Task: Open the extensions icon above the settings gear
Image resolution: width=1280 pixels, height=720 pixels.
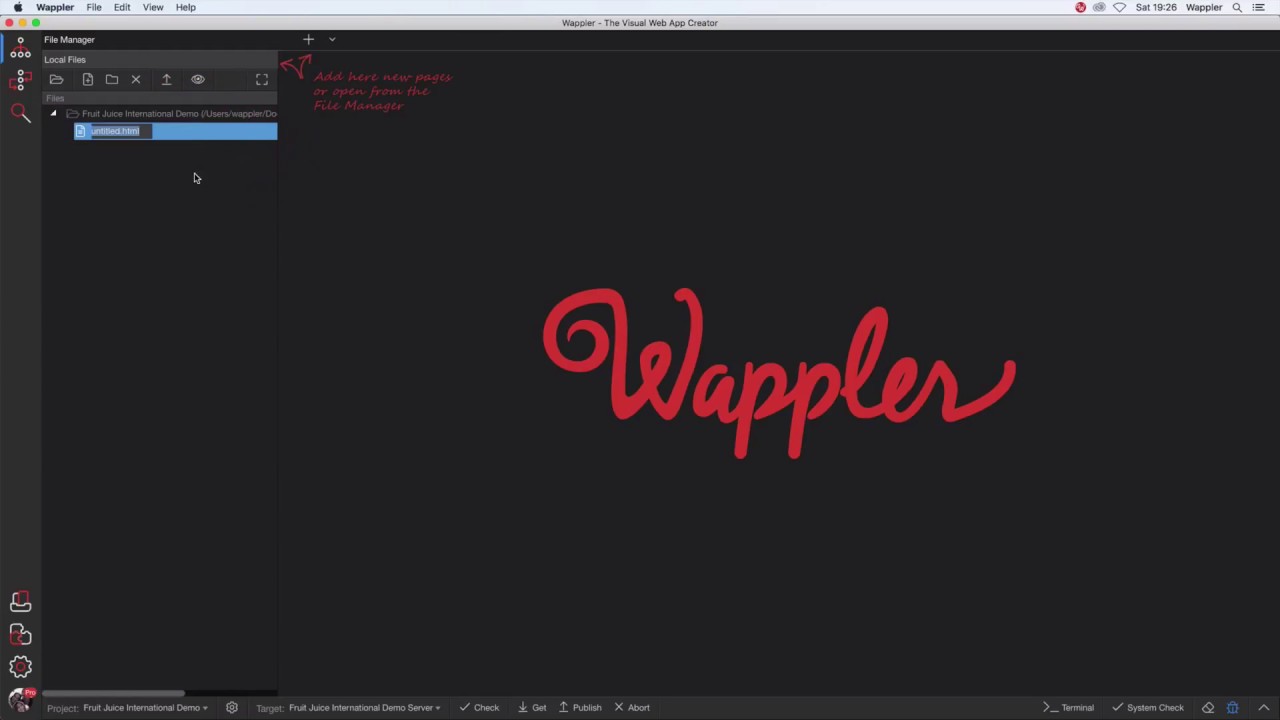Action: point(20,635)
